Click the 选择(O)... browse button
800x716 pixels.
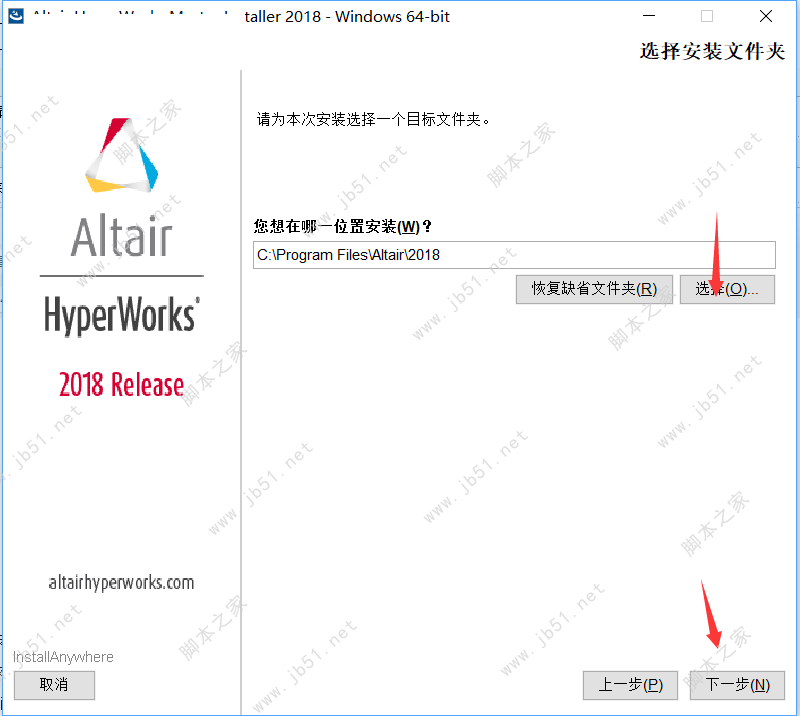click(727, 289)
